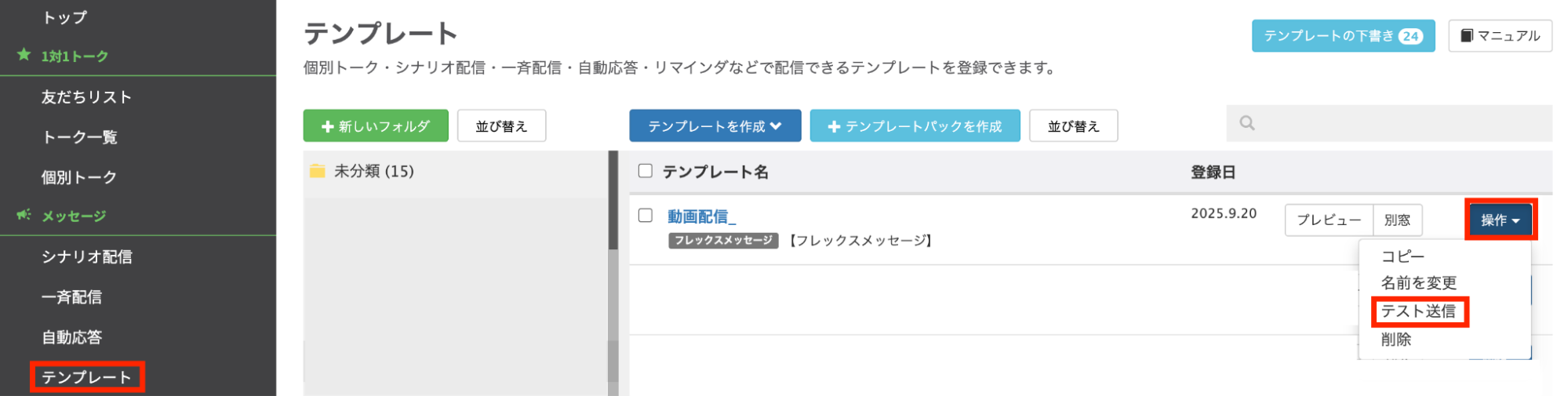Open the テンプレートを作成 dropdown
1568x396 pixels.
pos(715,126)
